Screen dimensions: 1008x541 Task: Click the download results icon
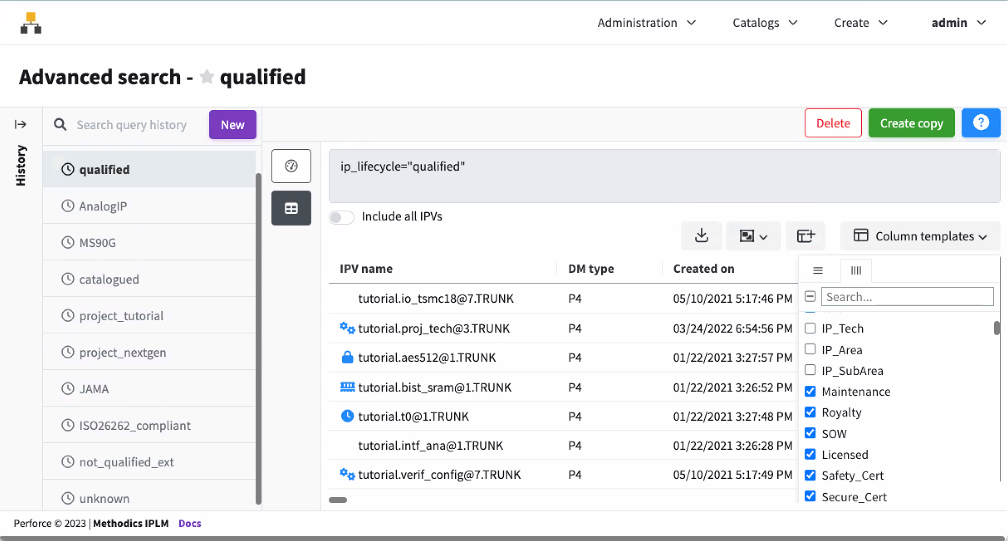(701, 236)
